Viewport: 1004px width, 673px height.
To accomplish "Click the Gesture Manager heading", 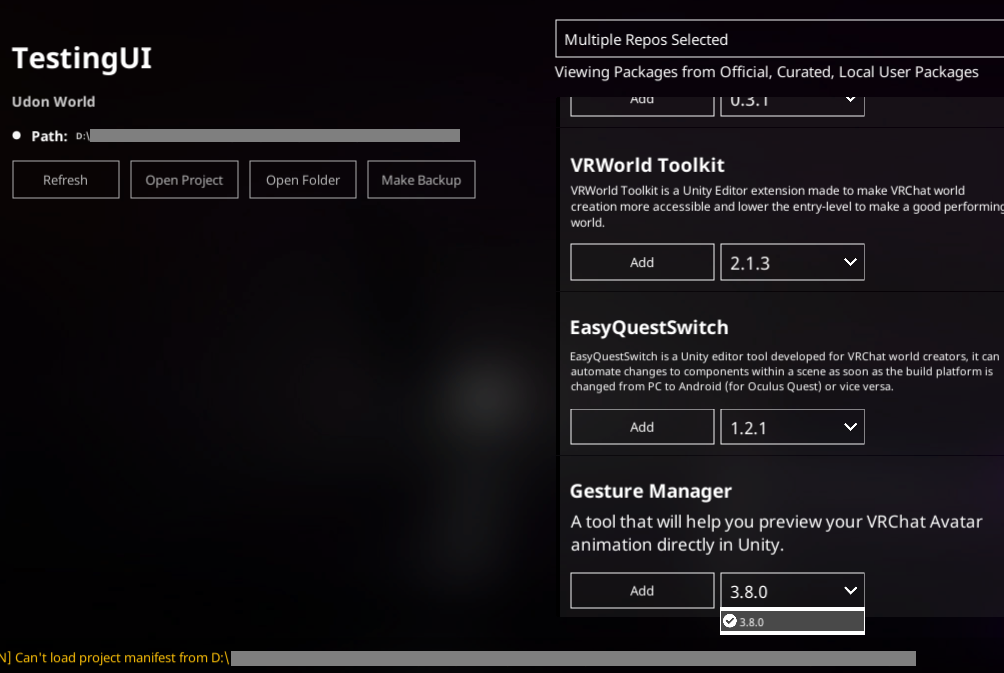I will [651, 491].
